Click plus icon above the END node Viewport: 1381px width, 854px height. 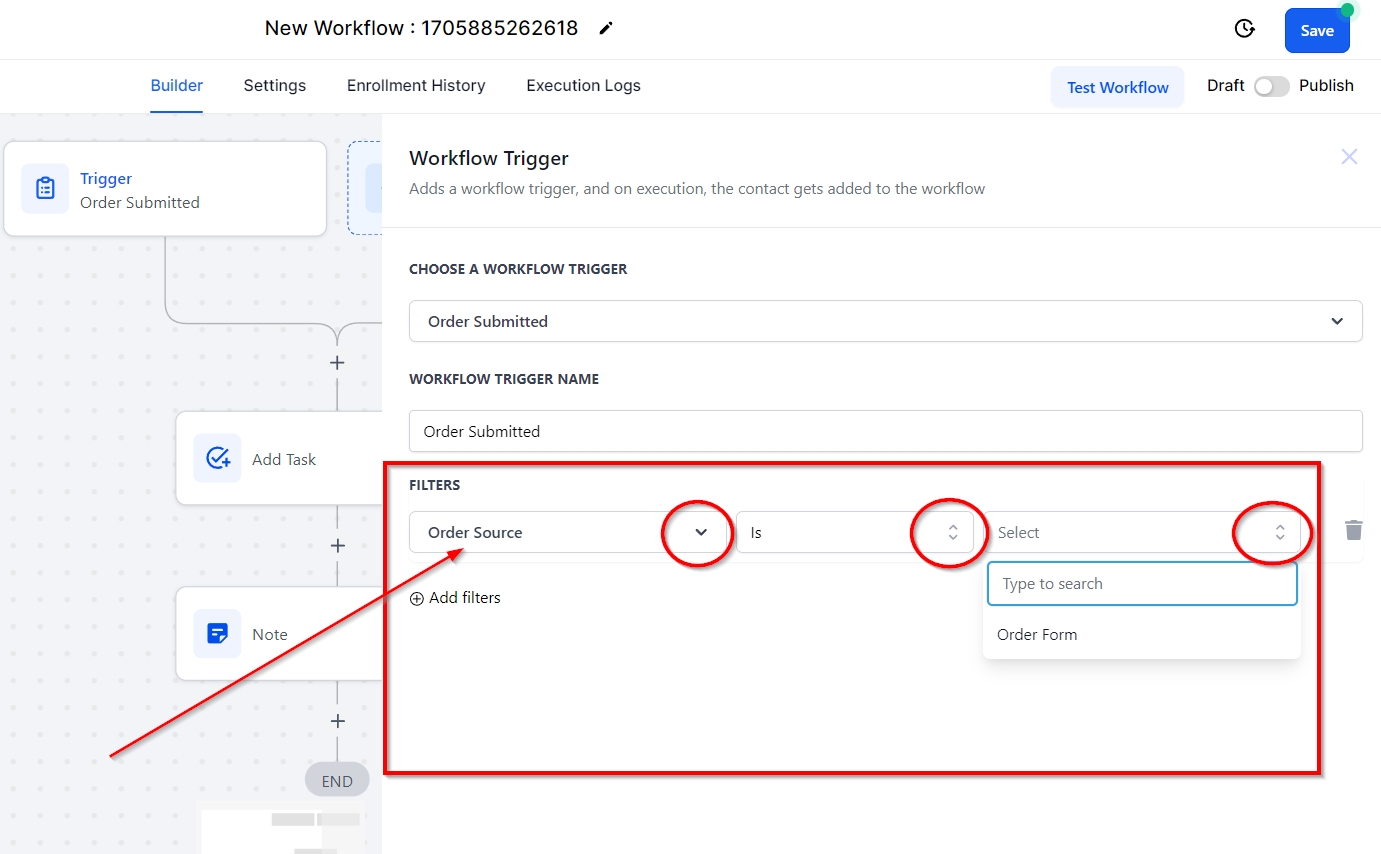[x=337, y=721]
